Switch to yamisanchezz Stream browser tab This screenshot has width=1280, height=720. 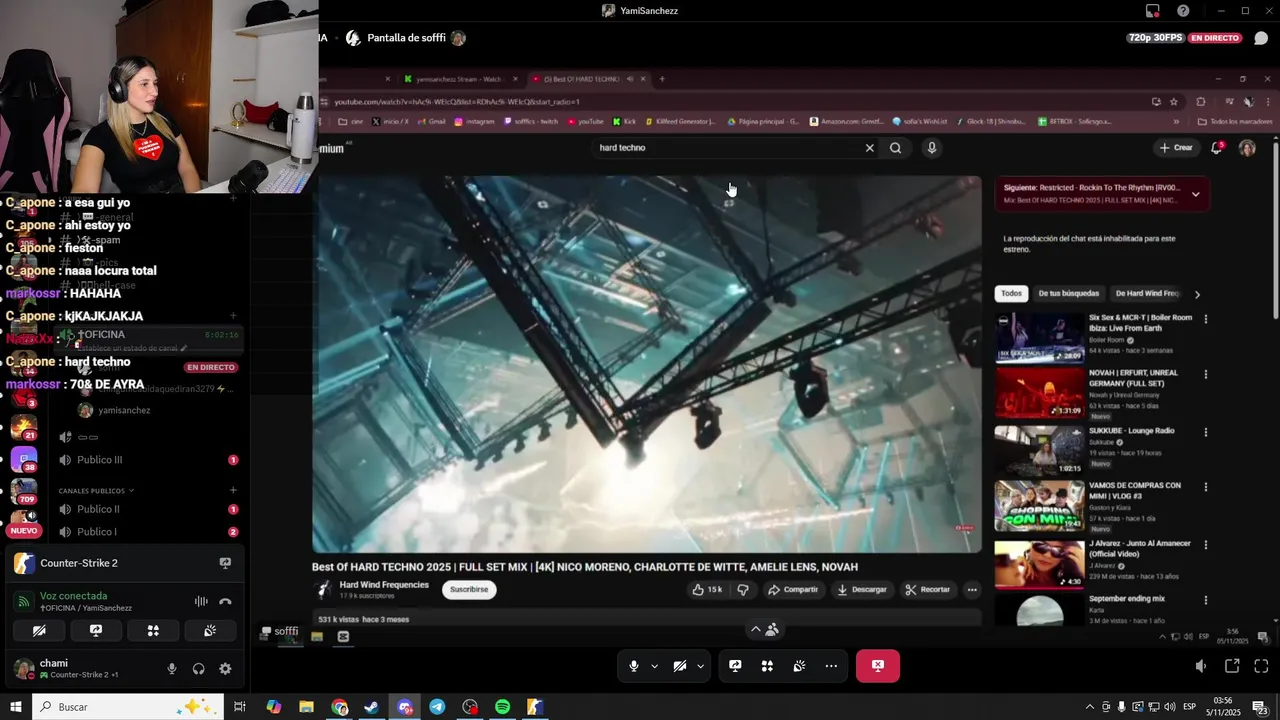coord(460,79)
